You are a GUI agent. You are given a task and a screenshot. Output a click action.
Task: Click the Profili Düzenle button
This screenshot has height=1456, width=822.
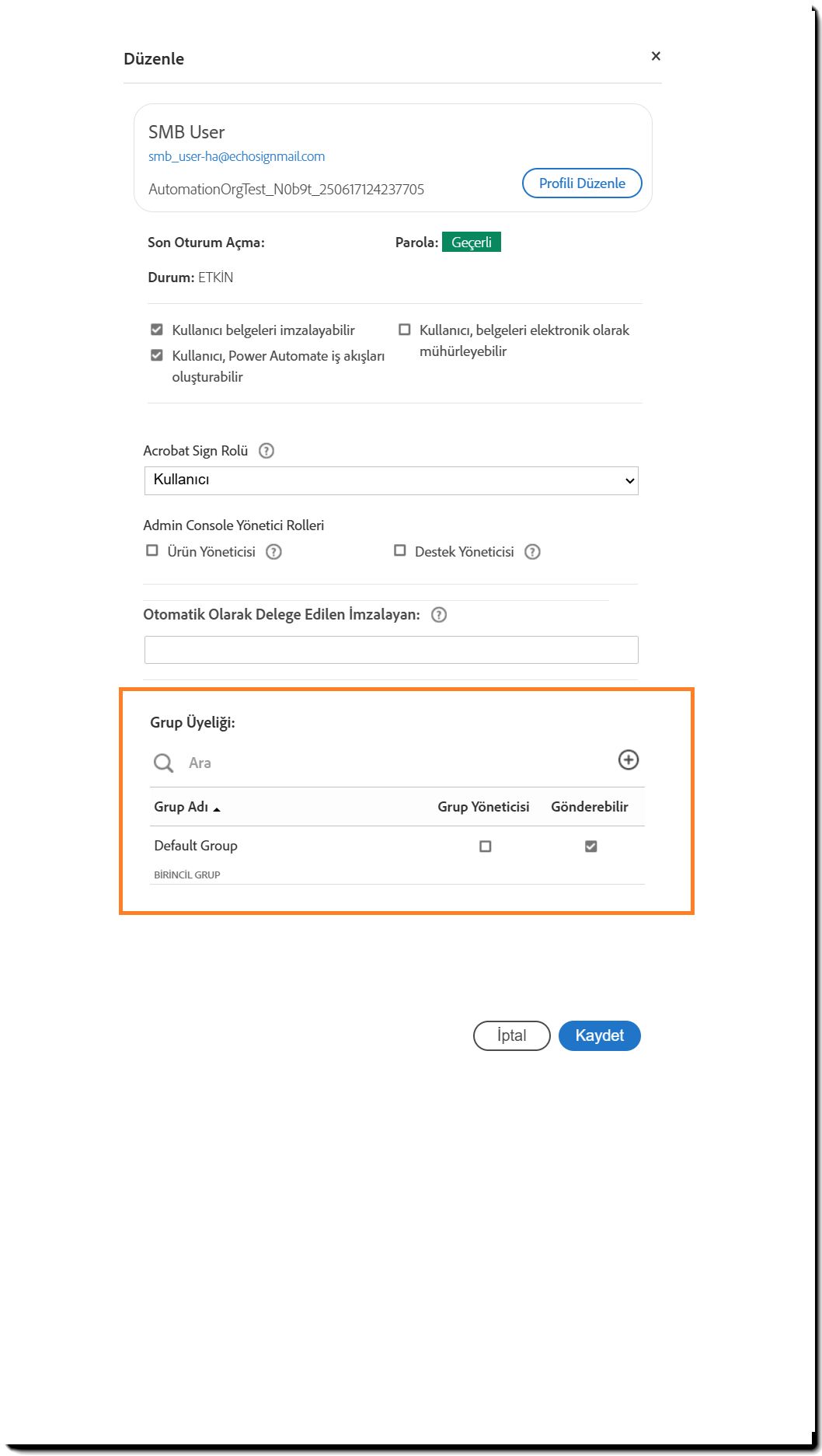582,183
